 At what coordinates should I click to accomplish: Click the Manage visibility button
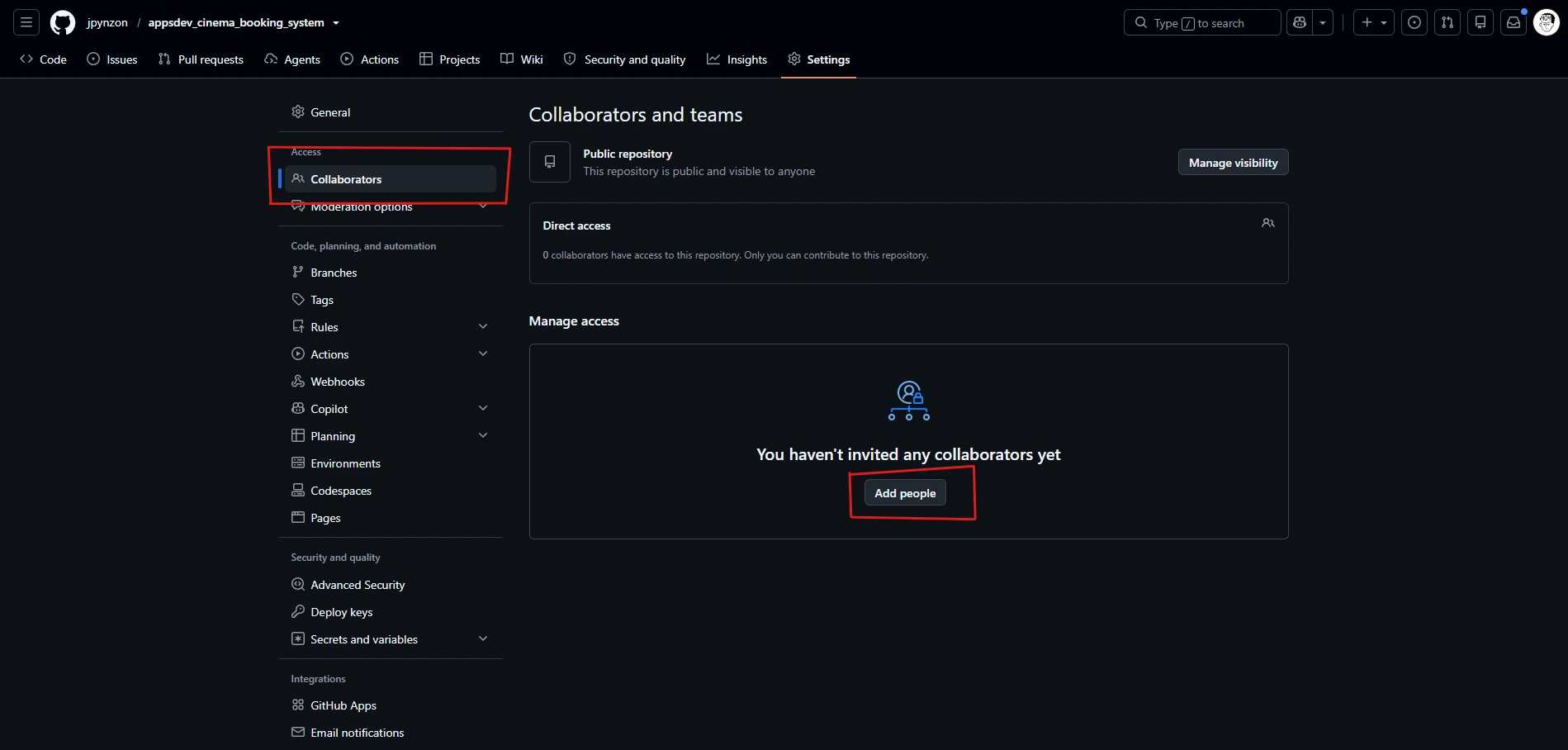(x=1233, y=163)
